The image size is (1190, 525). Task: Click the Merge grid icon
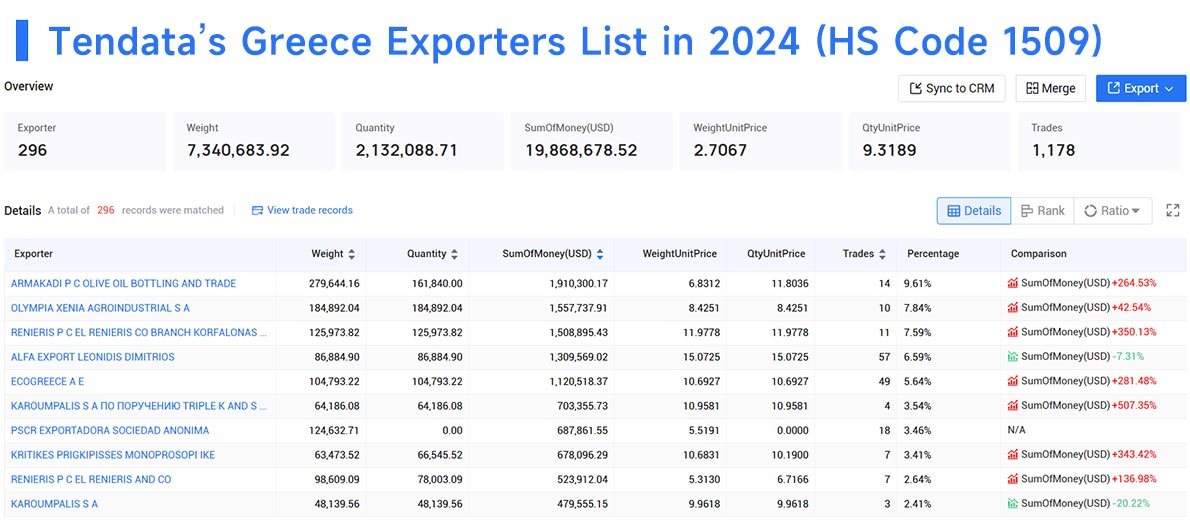(x=1031, y=88)
